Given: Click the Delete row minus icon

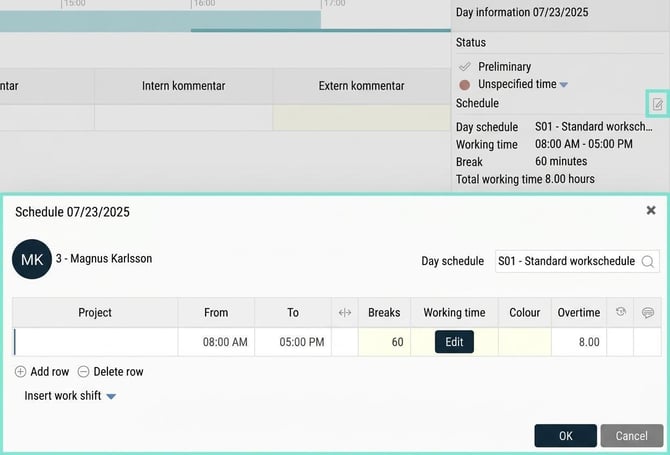Looking at the screenshot, I should coord(83,372).
